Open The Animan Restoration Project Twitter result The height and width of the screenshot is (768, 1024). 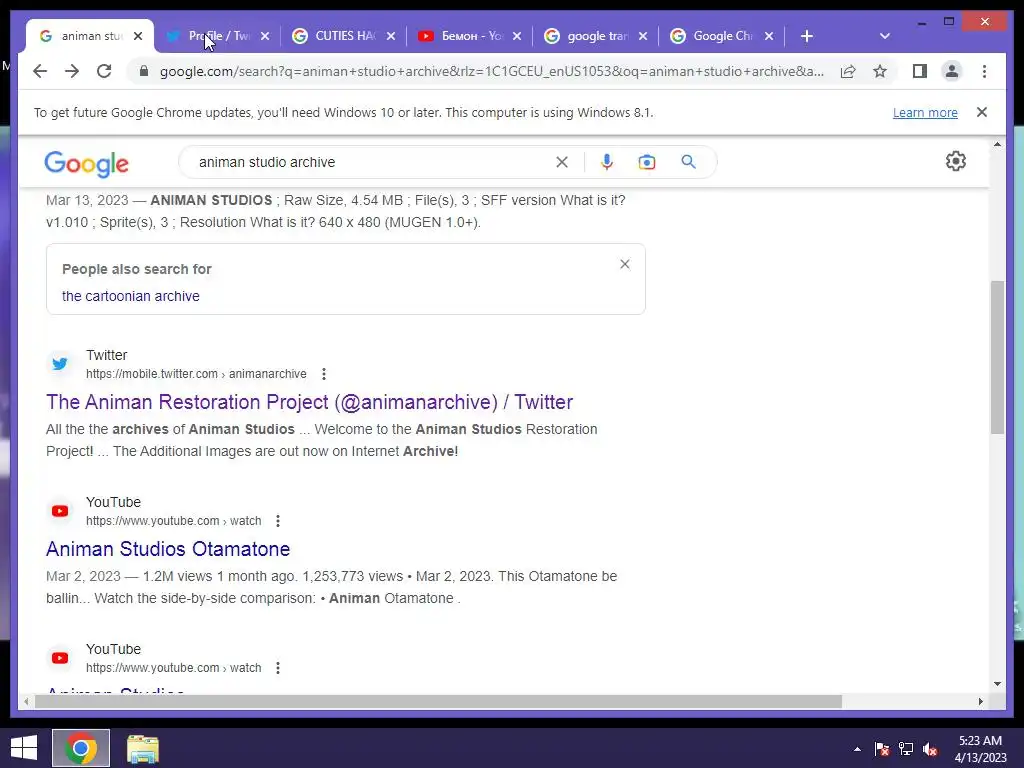coord(309,402)
